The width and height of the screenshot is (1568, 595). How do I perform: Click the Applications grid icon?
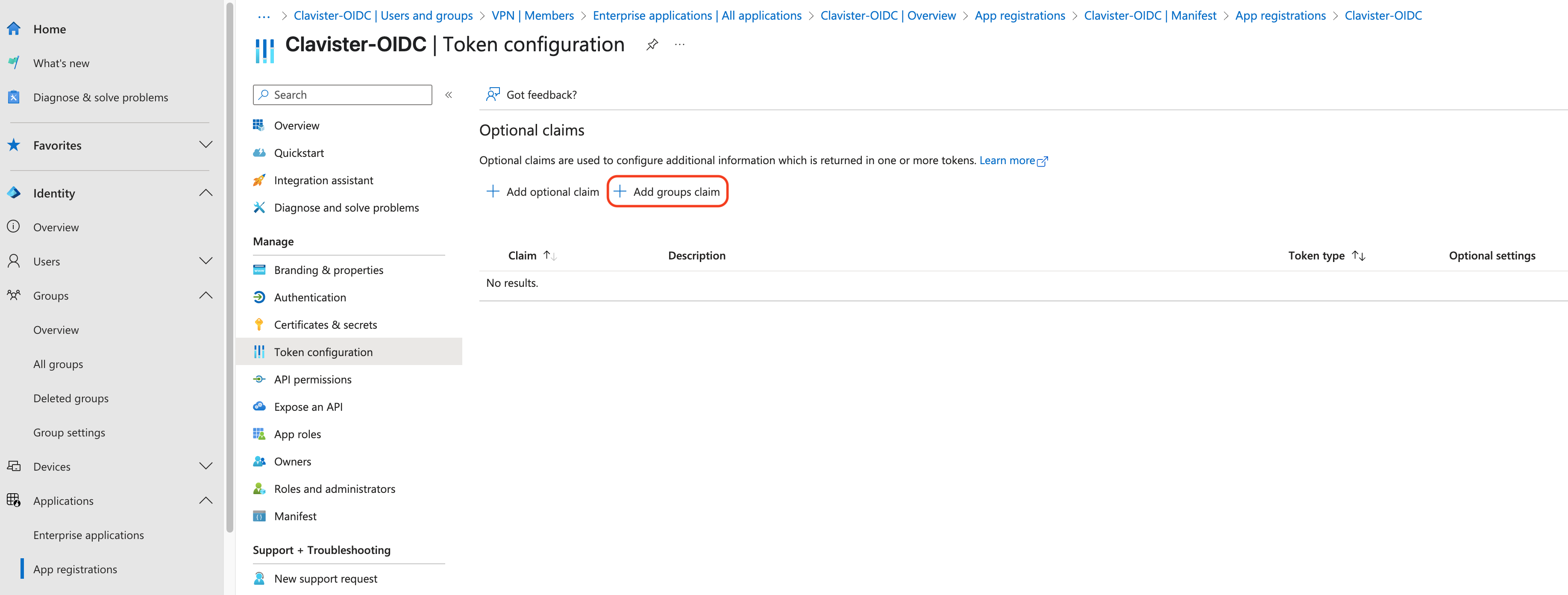click(x=14, y=500)
